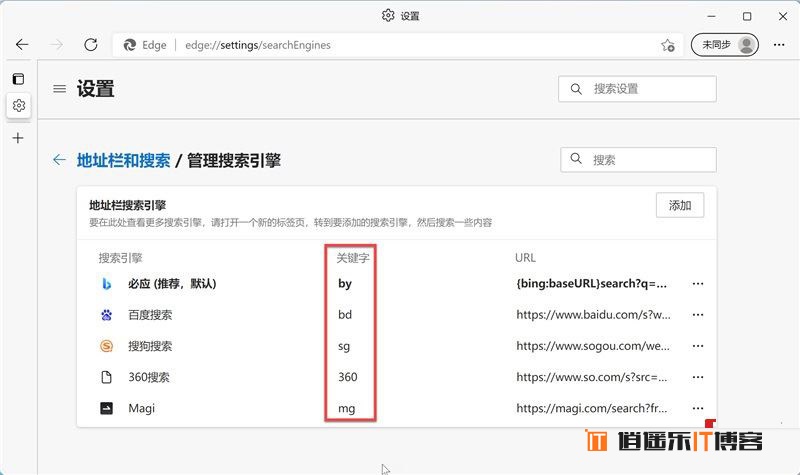Click the 360搜索 document icon
The image size is (800, 475).
106,377
